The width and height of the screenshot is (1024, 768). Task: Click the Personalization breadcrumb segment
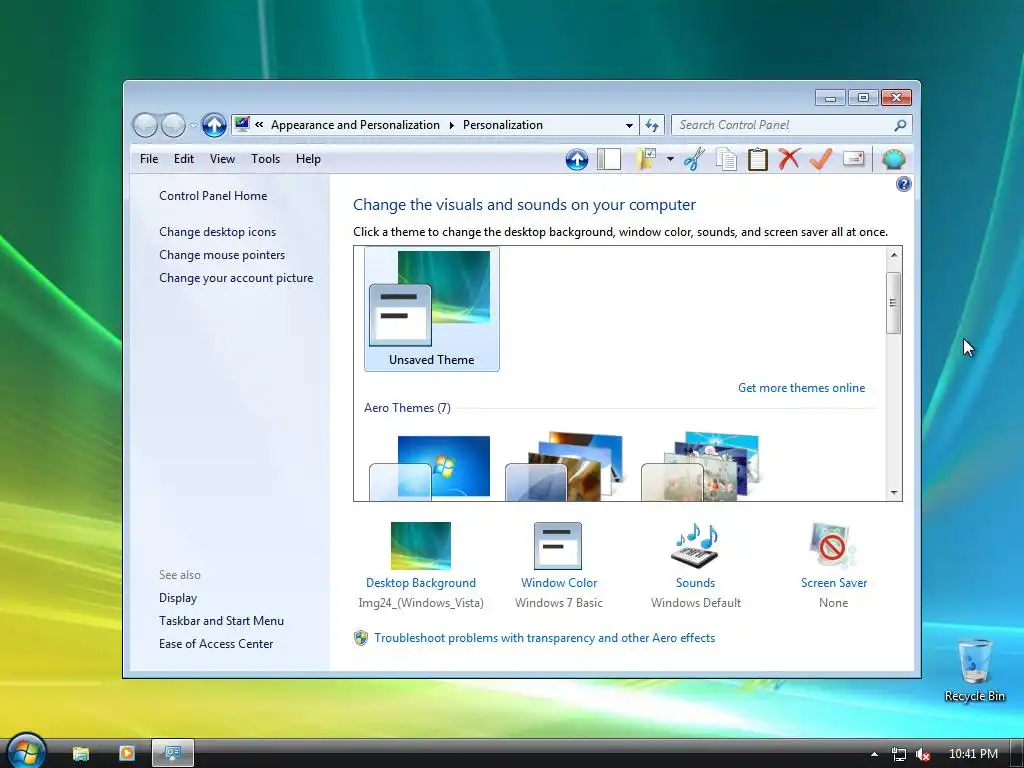pos(503,125)
